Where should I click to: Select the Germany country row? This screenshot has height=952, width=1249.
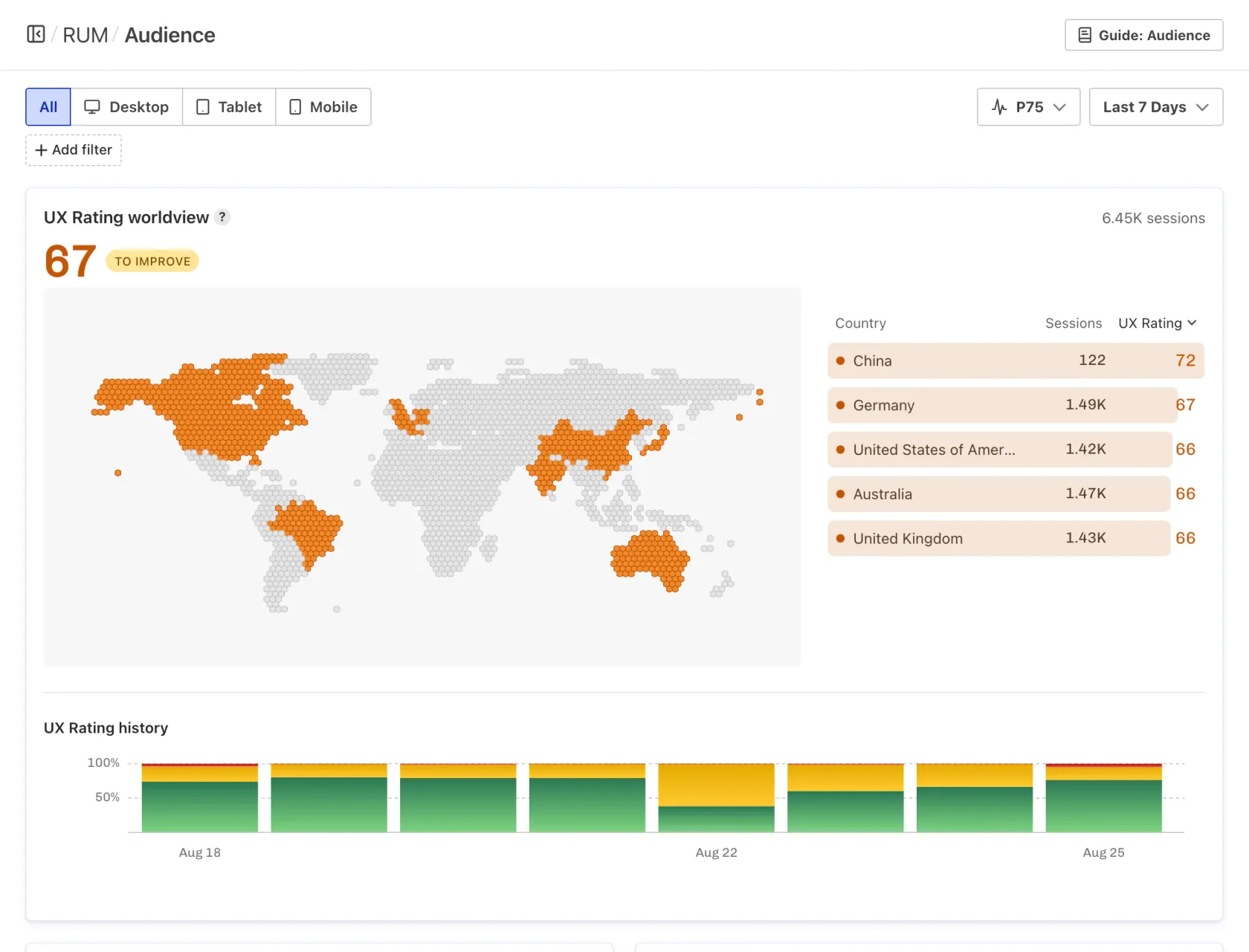1016,405
